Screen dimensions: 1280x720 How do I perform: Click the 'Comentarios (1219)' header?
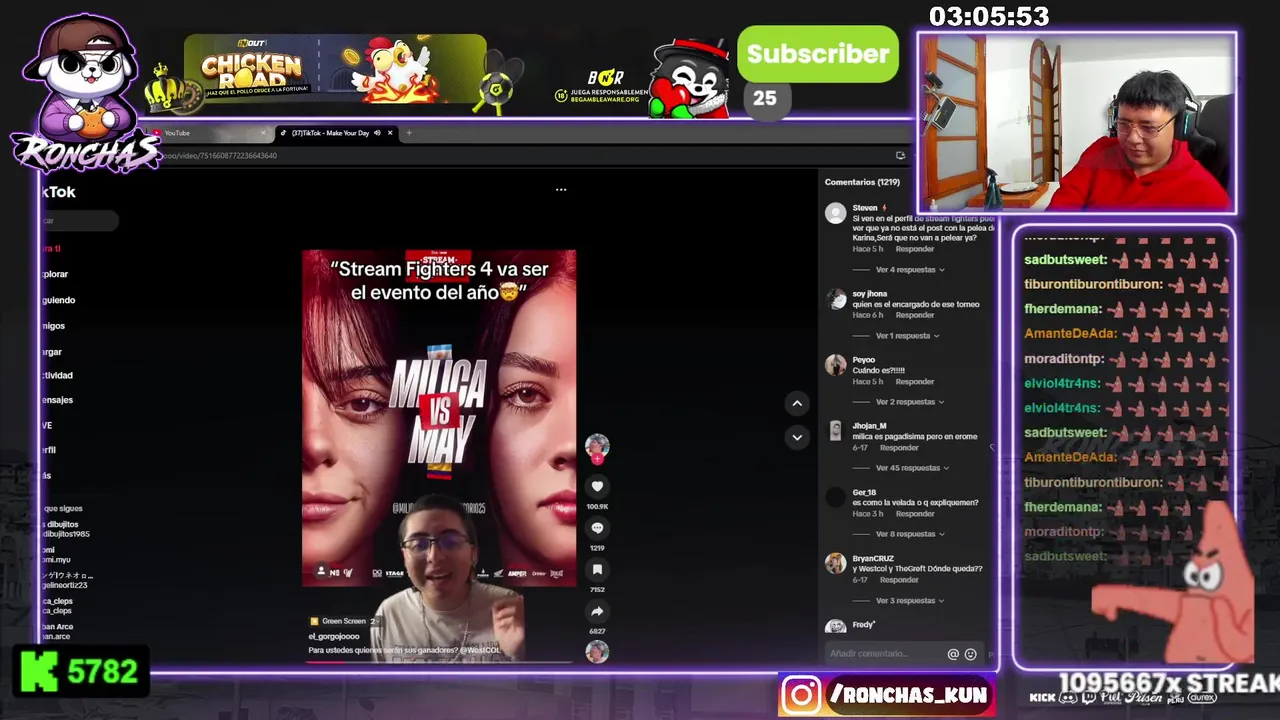(x=862, y=182)
